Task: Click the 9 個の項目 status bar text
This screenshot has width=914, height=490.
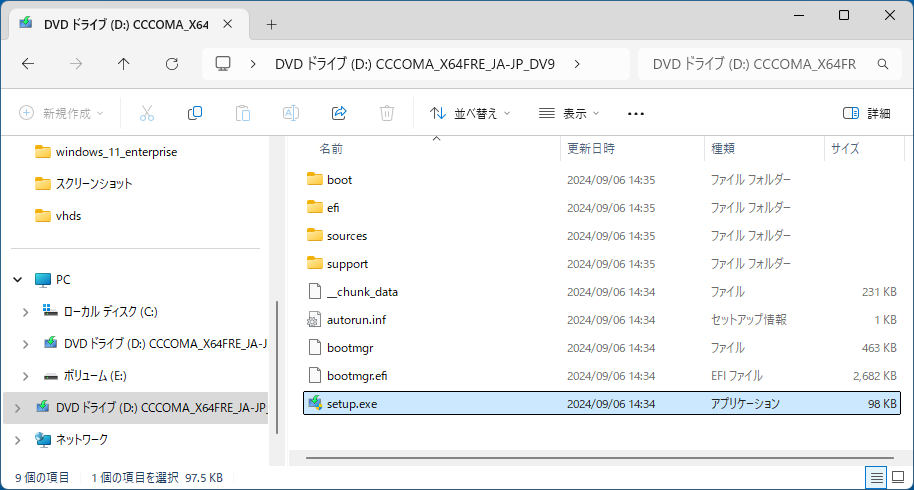Action: pyautogui.click(x=42, y=478)
